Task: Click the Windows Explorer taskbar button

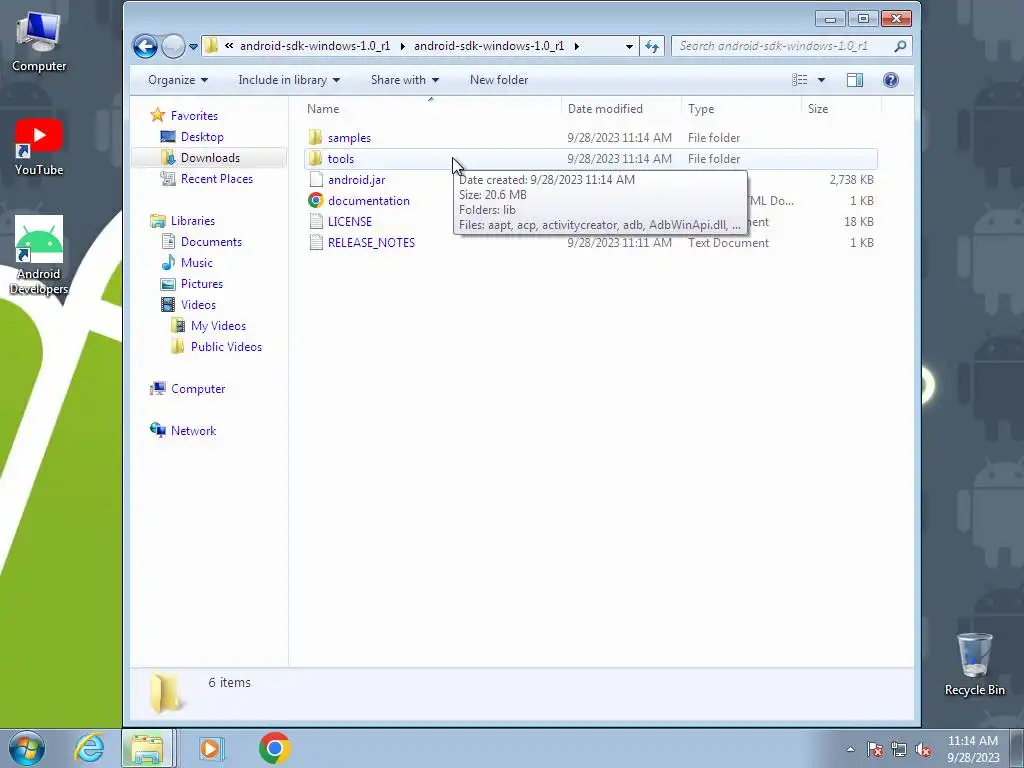Action: coord(147,748)
